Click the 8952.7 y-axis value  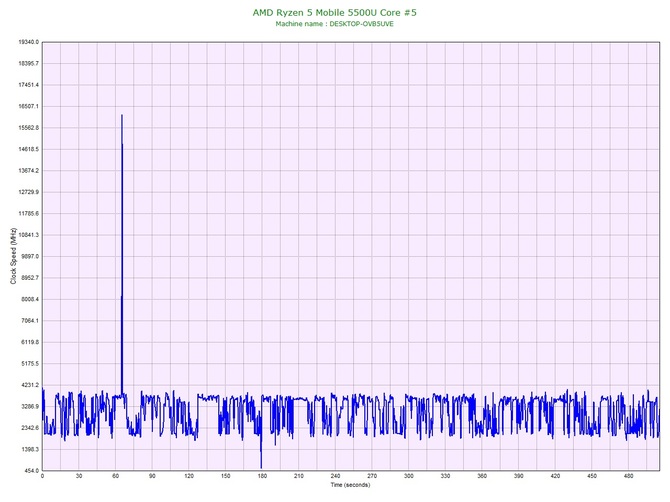pyautogui.click(x=30, y=278)
